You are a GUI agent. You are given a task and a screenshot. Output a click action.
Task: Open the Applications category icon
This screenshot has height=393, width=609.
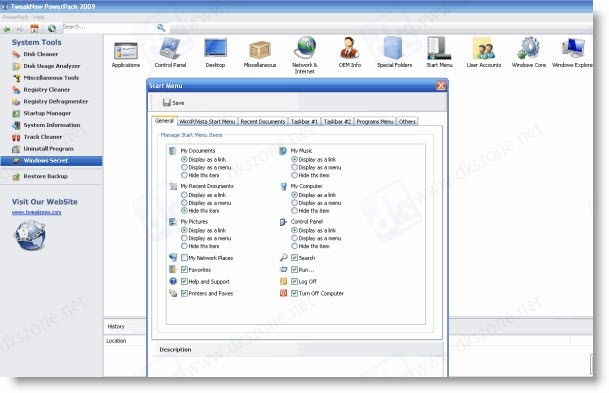[x=125, y=55]
